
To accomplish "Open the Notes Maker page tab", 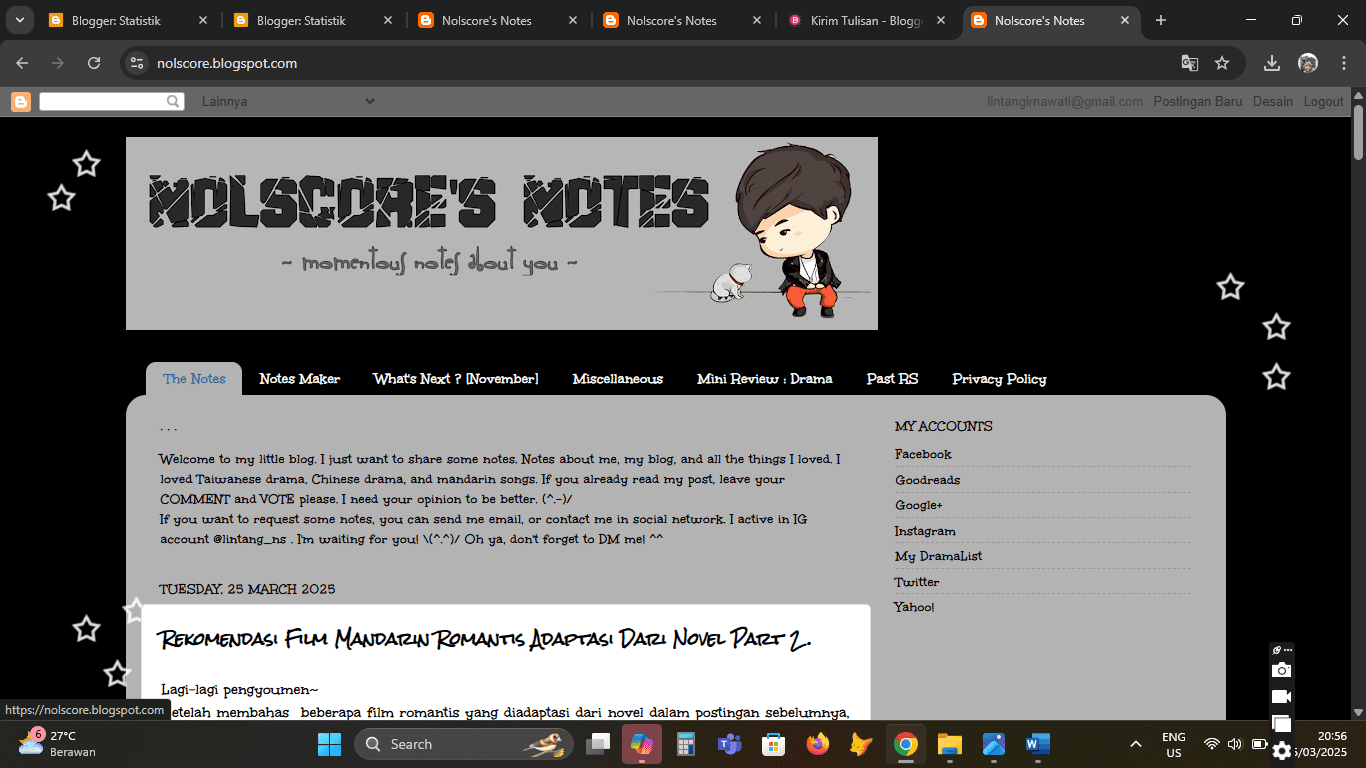I will (x=299, y=379).
